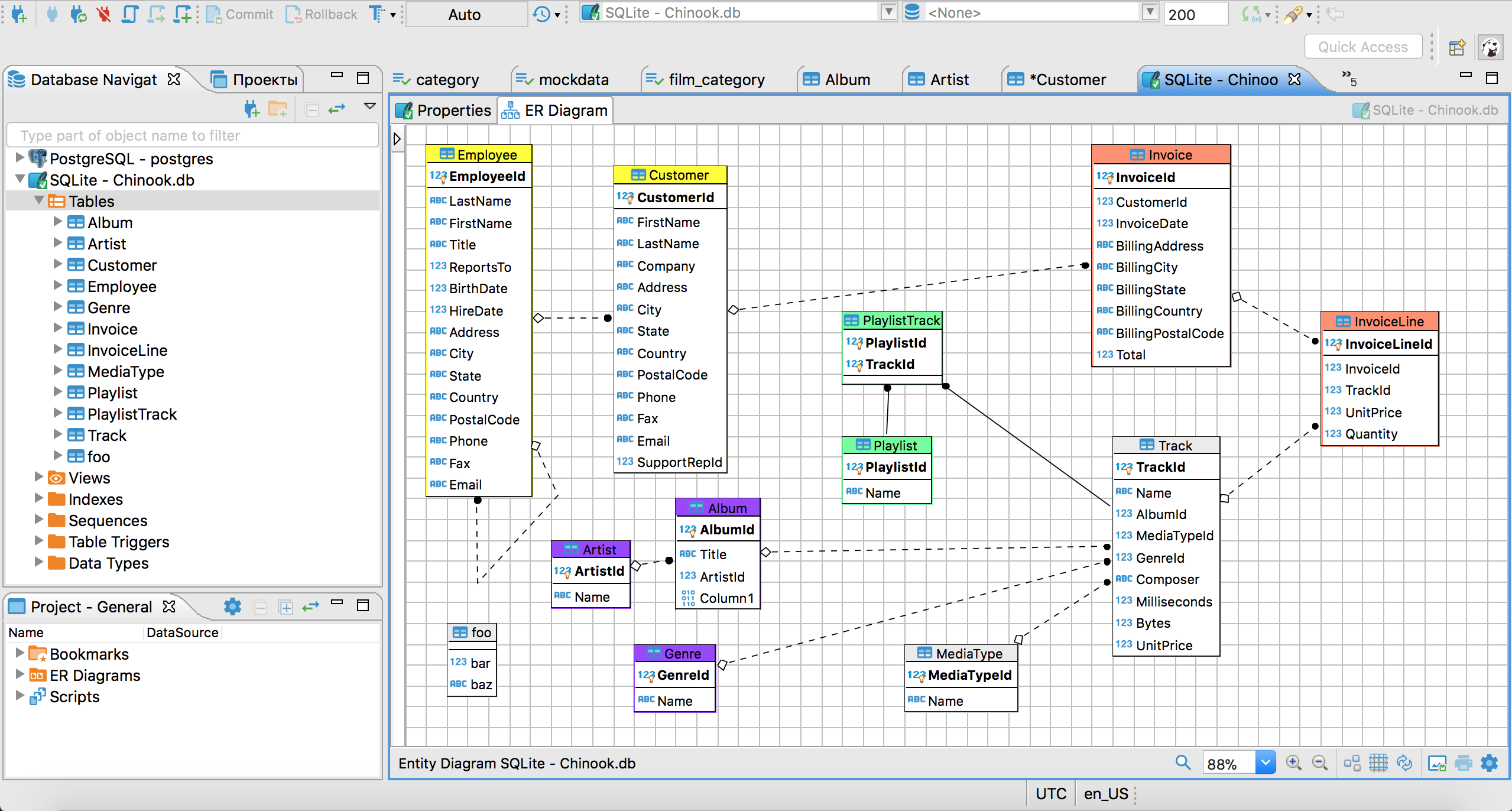Screen dimensions: 1512x811
Task: Click the refresh/sync icon near Auto dropdown
Action: point(540,13)
